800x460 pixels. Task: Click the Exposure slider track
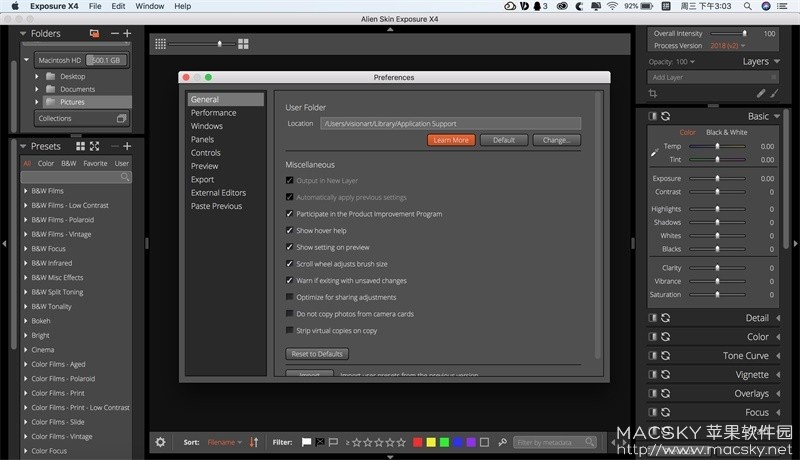click(x=717, y=178)
